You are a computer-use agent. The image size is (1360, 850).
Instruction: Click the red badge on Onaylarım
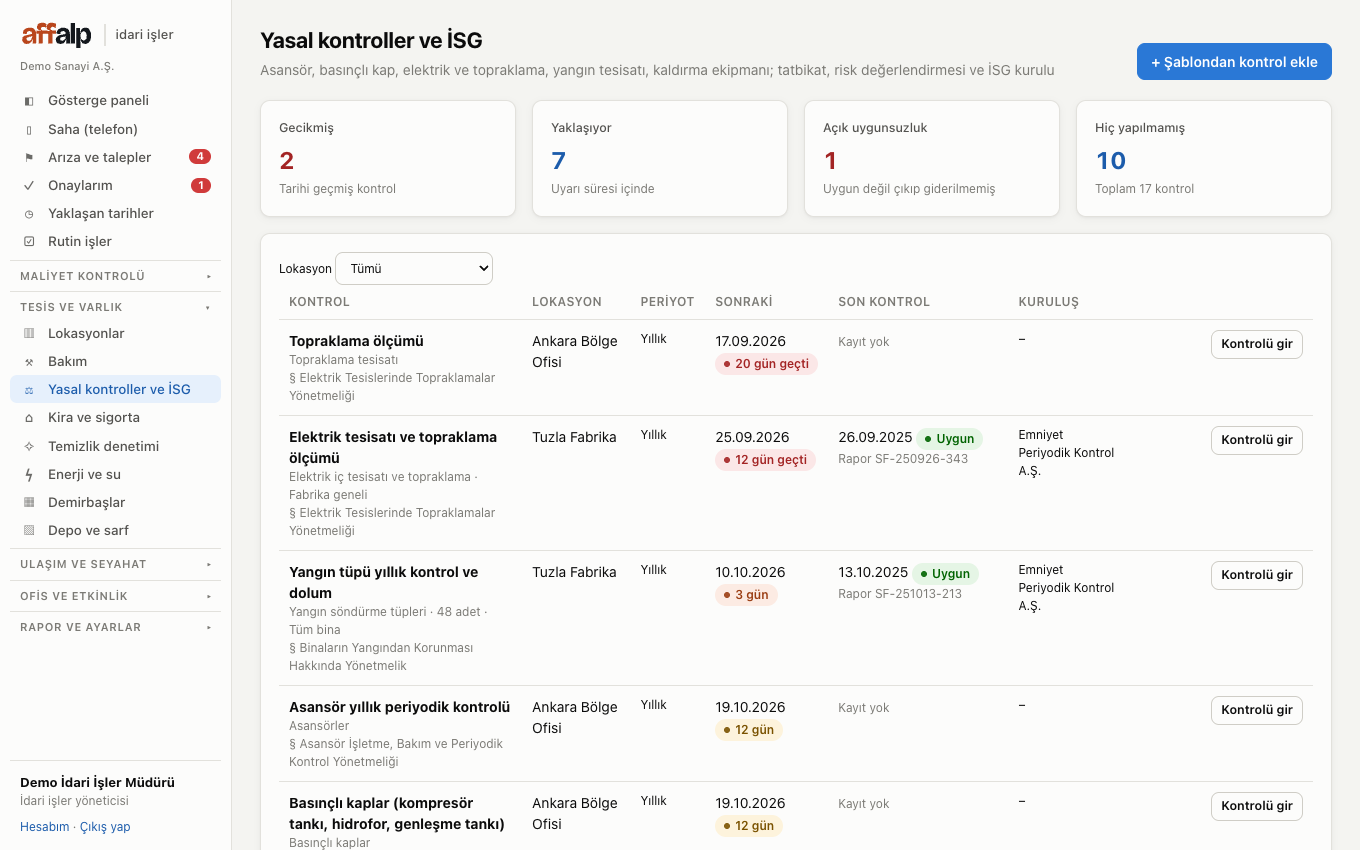(200, 185)
